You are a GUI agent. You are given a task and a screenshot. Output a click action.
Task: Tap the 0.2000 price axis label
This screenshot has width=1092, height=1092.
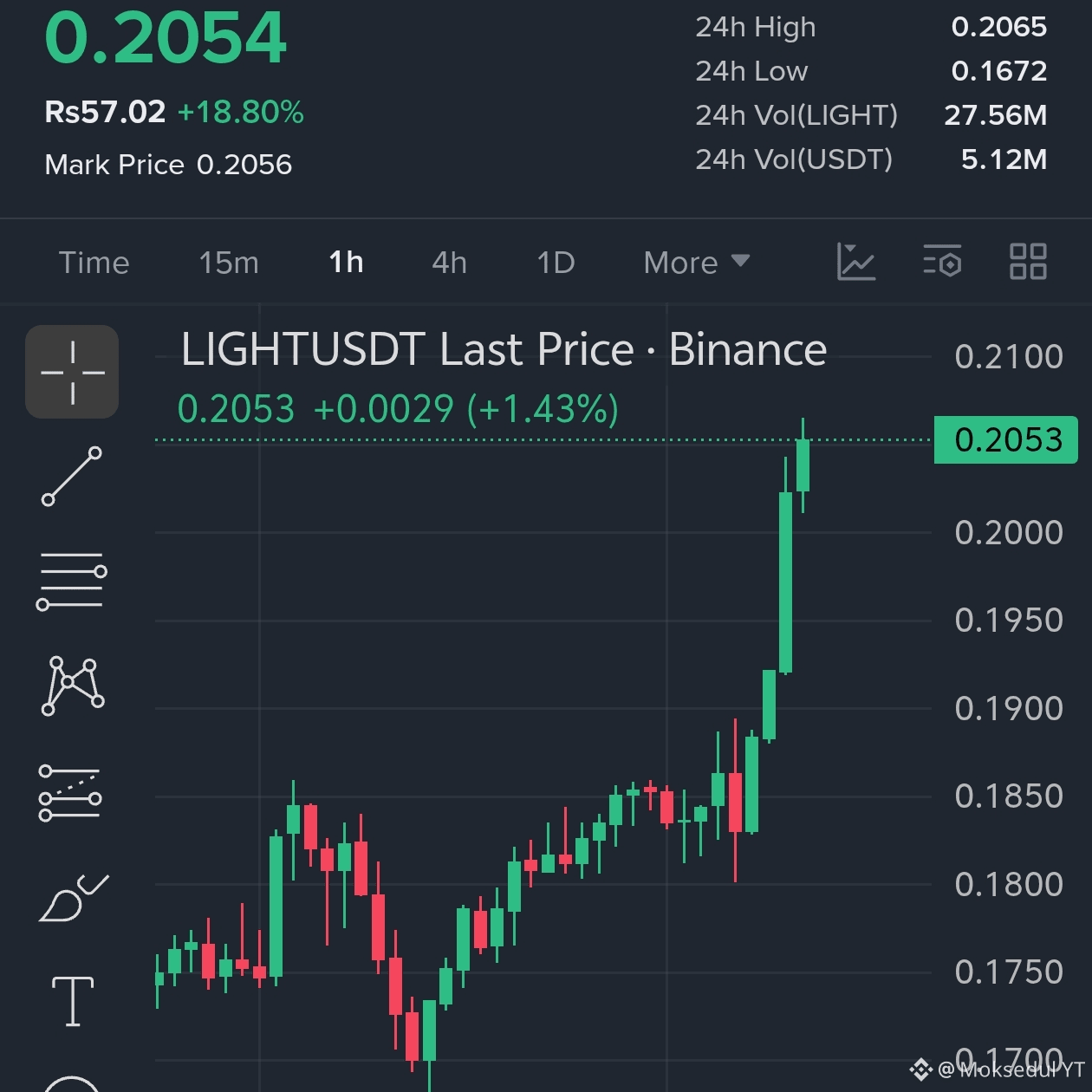pos(1009,533)
